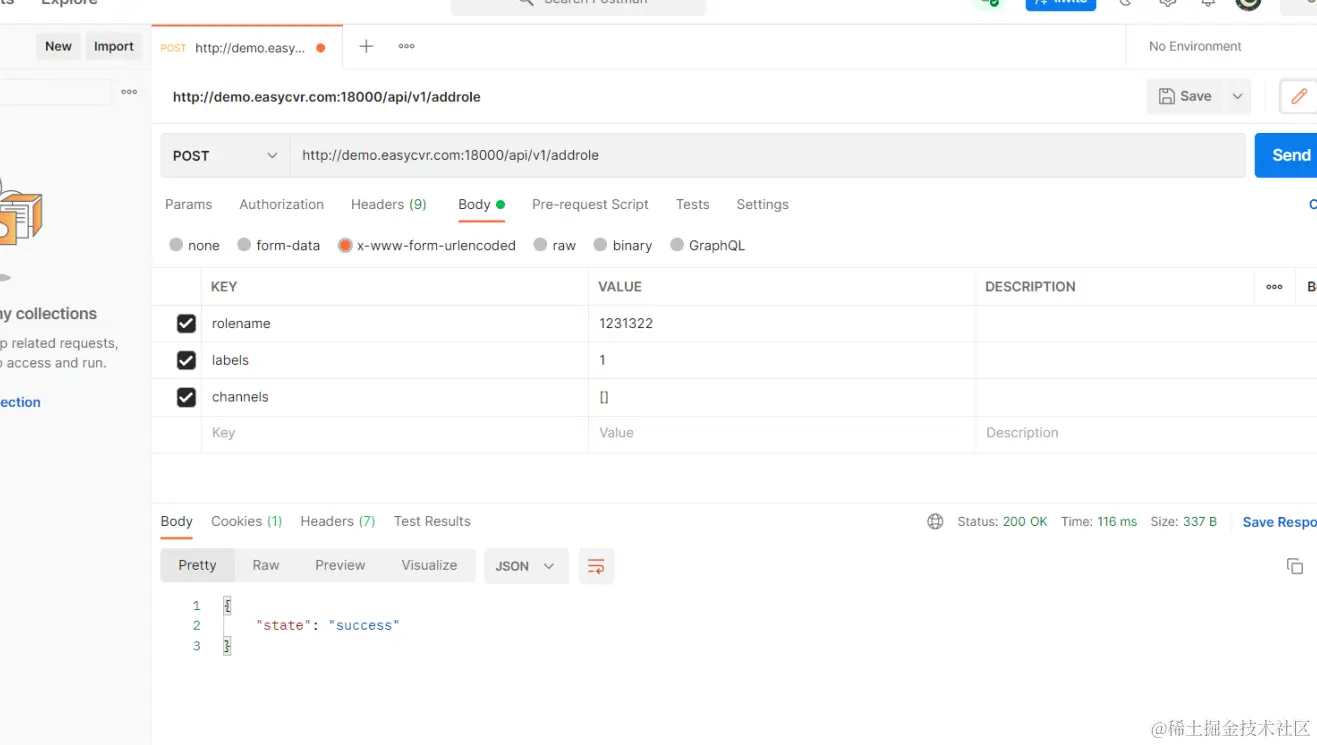Screen dimensions: 1317x745
Task: Open sidebar three-dots options menu
Action: click(129, 92)
